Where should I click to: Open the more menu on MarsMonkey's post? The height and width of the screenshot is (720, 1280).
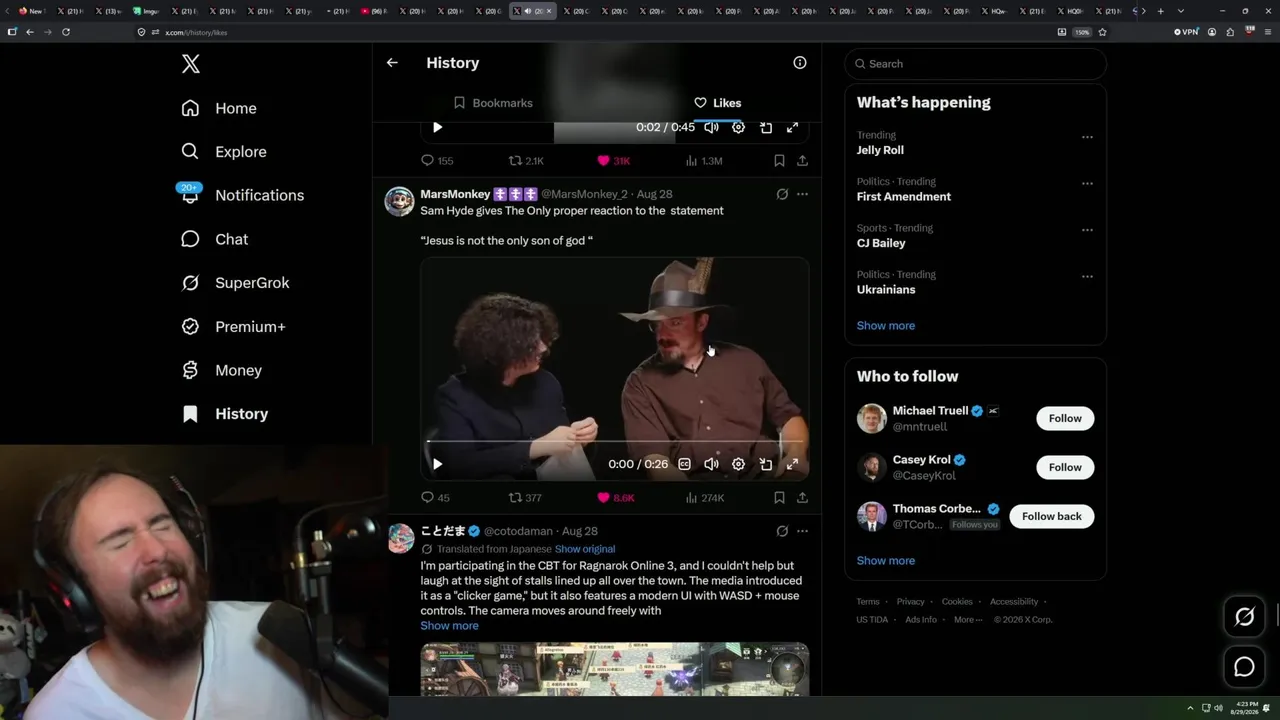pyautogui.click(x=802, y=194)
